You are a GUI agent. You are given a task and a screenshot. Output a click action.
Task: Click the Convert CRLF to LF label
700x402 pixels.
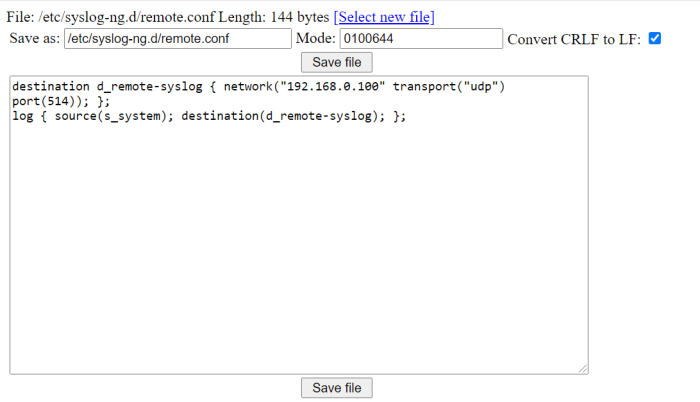click(574, 39)
